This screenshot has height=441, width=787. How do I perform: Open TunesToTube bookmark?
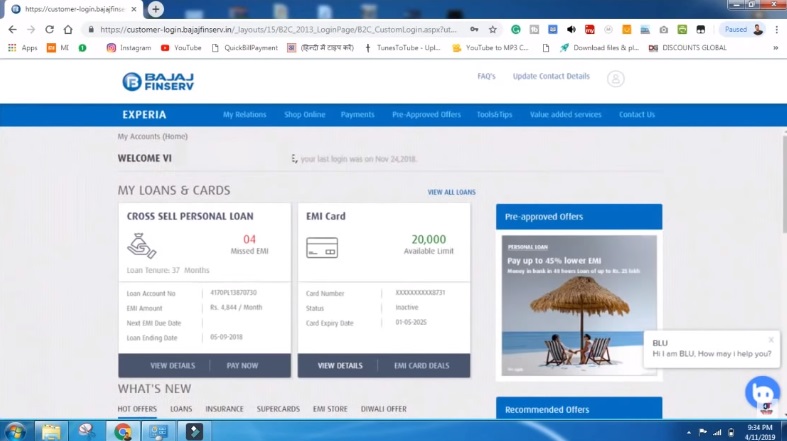(402, 48)
